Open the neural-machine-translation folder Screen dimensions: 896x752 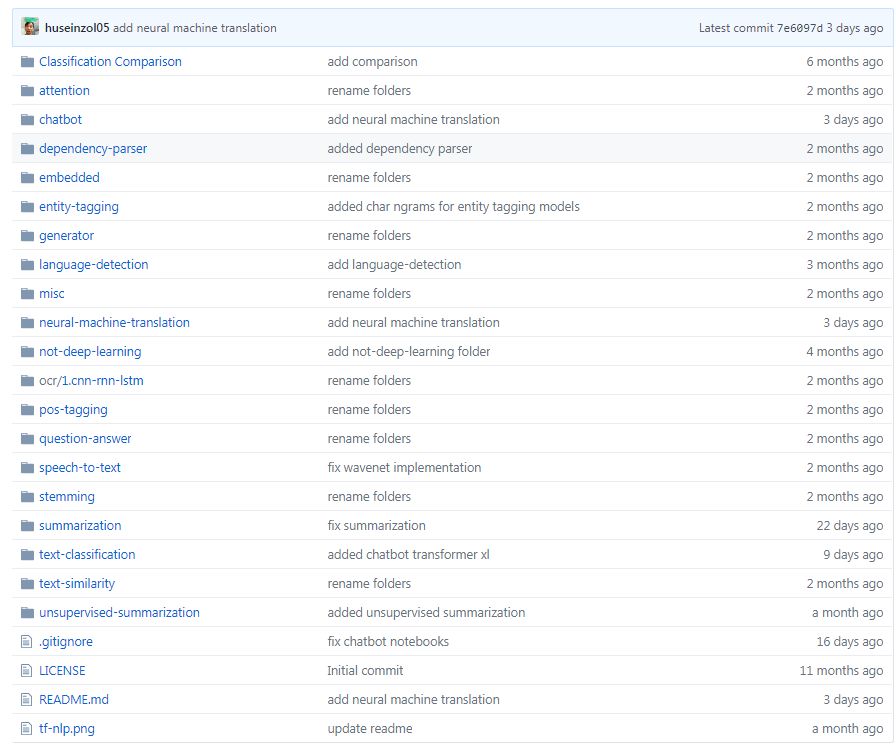(x=114, y=322)
